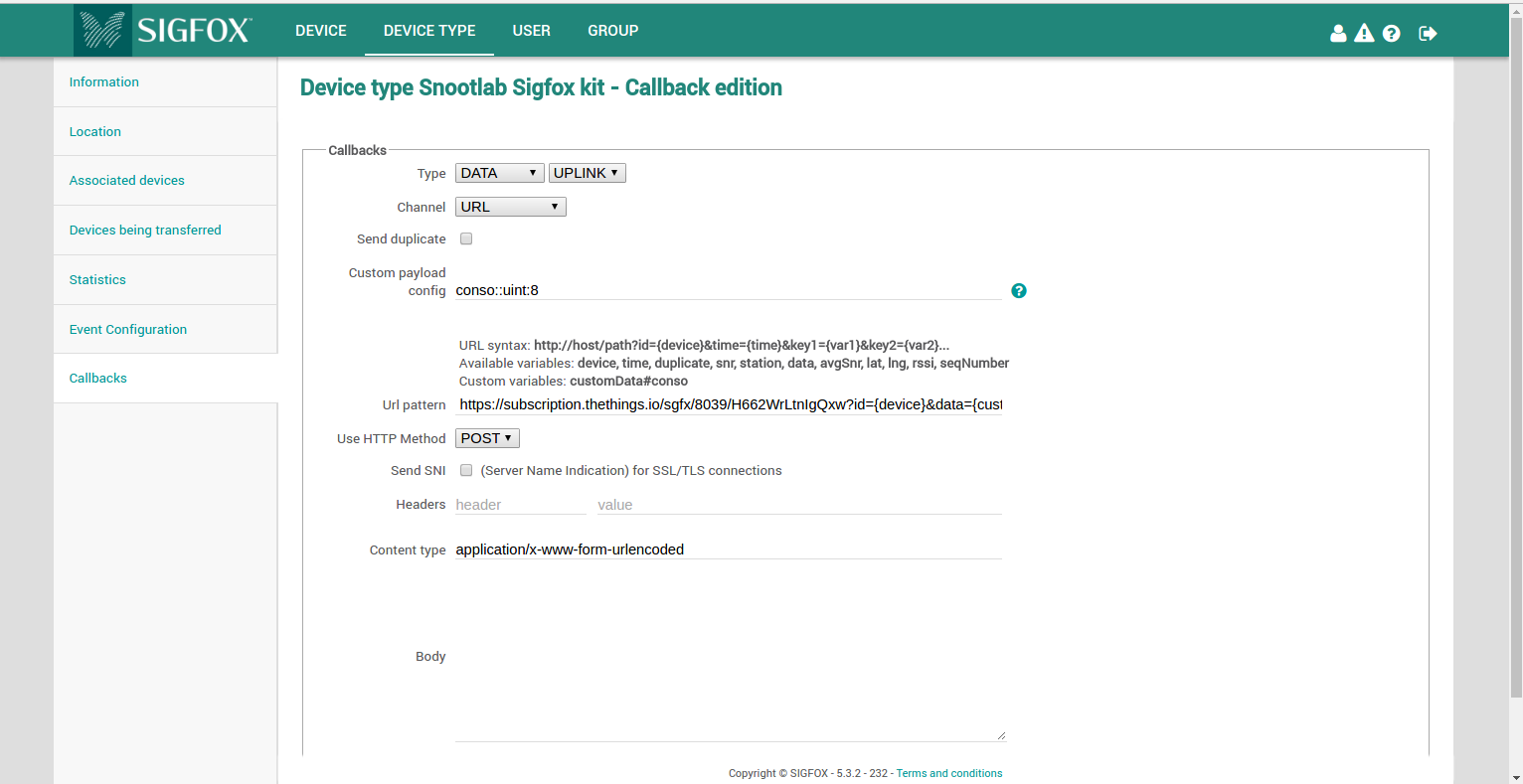Open Information in the sidebar

[x=165, y=82]
